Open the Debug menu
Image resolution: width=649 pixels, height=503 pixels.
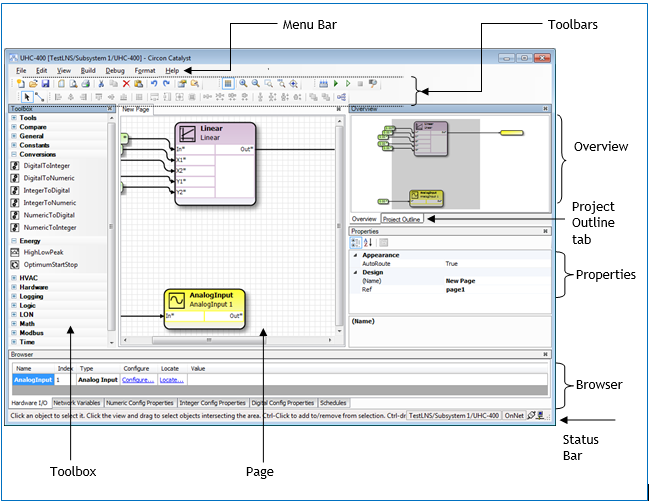tap(115, 71)
